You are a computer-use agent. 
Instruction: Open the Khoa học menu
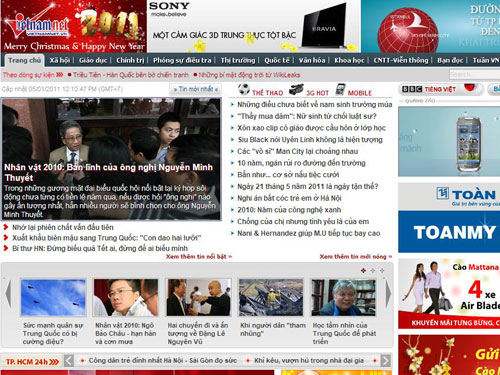349,60
